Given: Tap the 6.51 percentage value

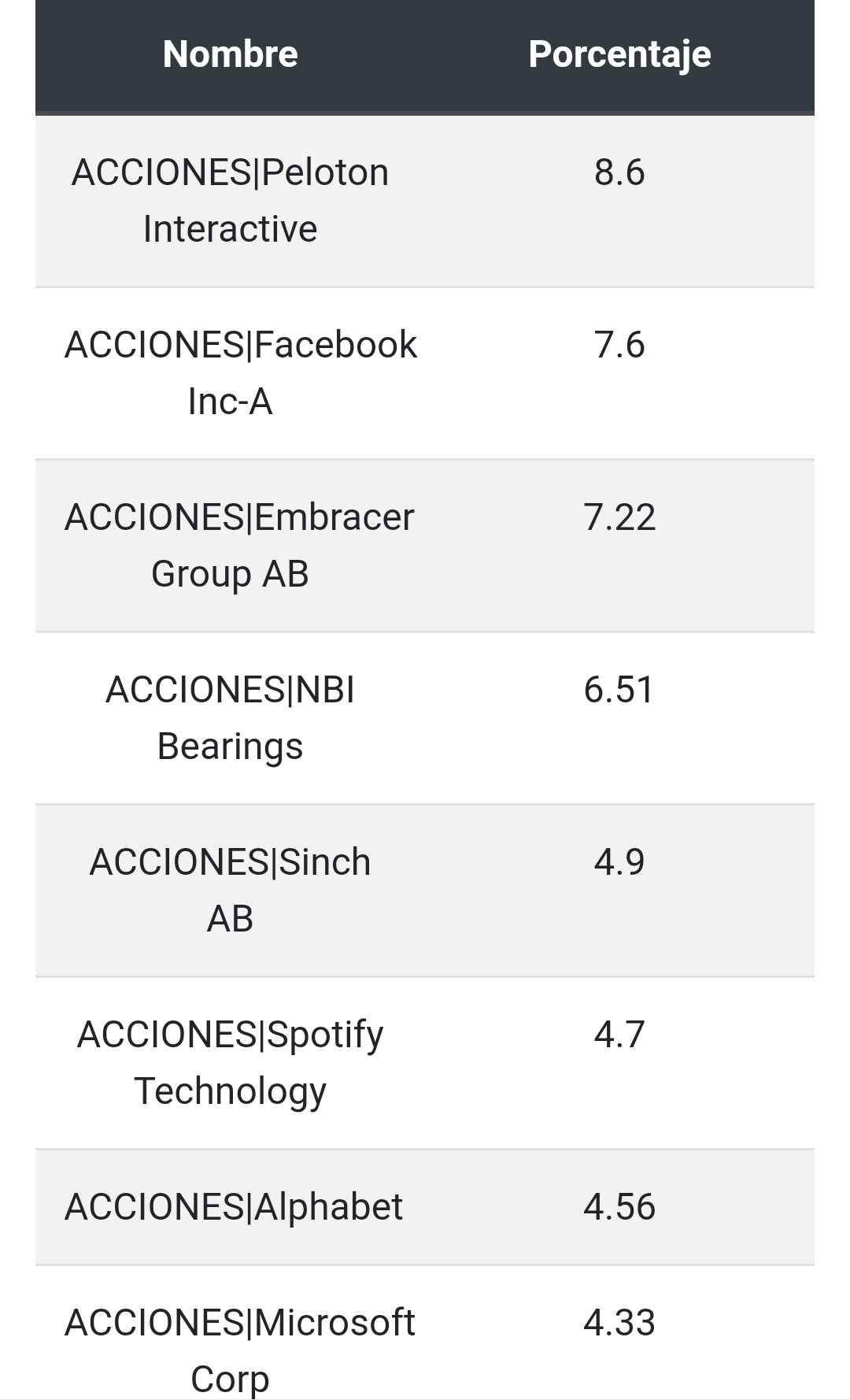Looking at the screenshot, I should (x=619, y=690).
